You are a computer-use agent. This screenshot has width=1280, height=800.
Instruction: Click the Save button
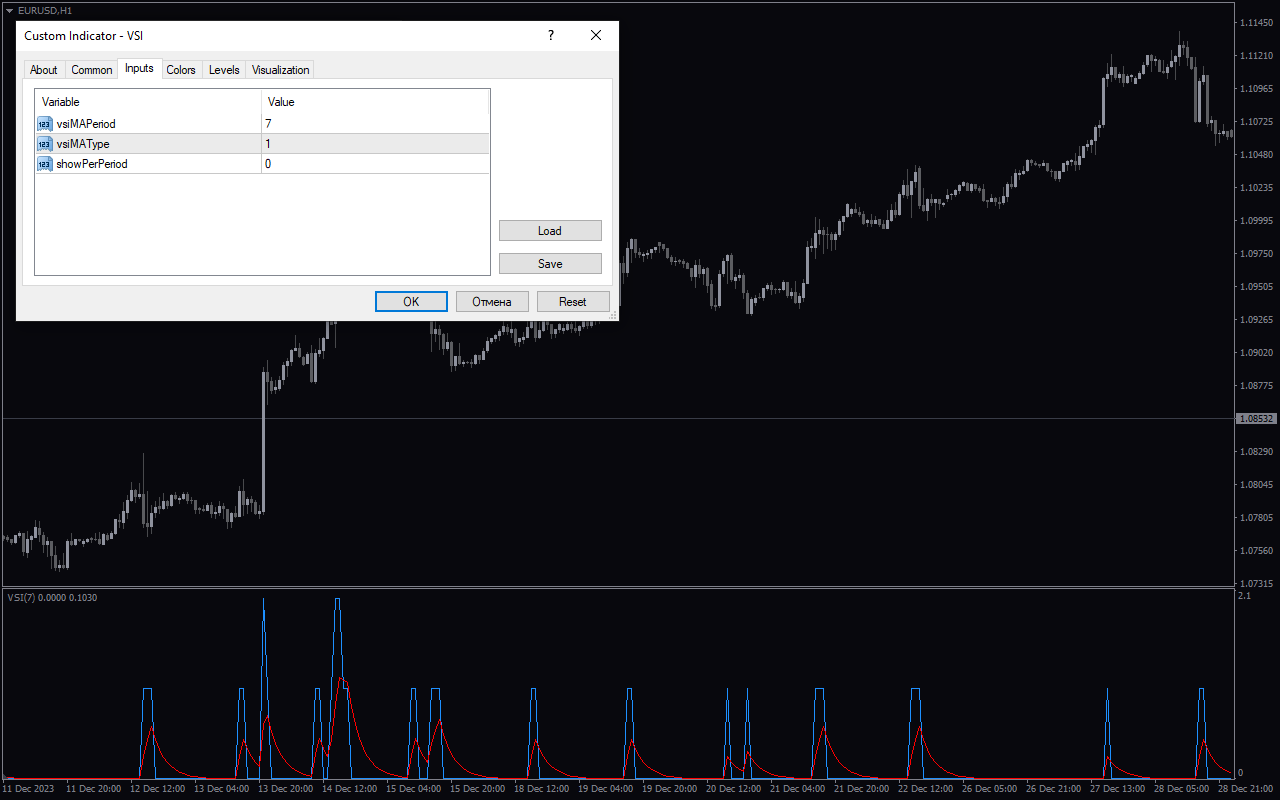click(550, 264)
